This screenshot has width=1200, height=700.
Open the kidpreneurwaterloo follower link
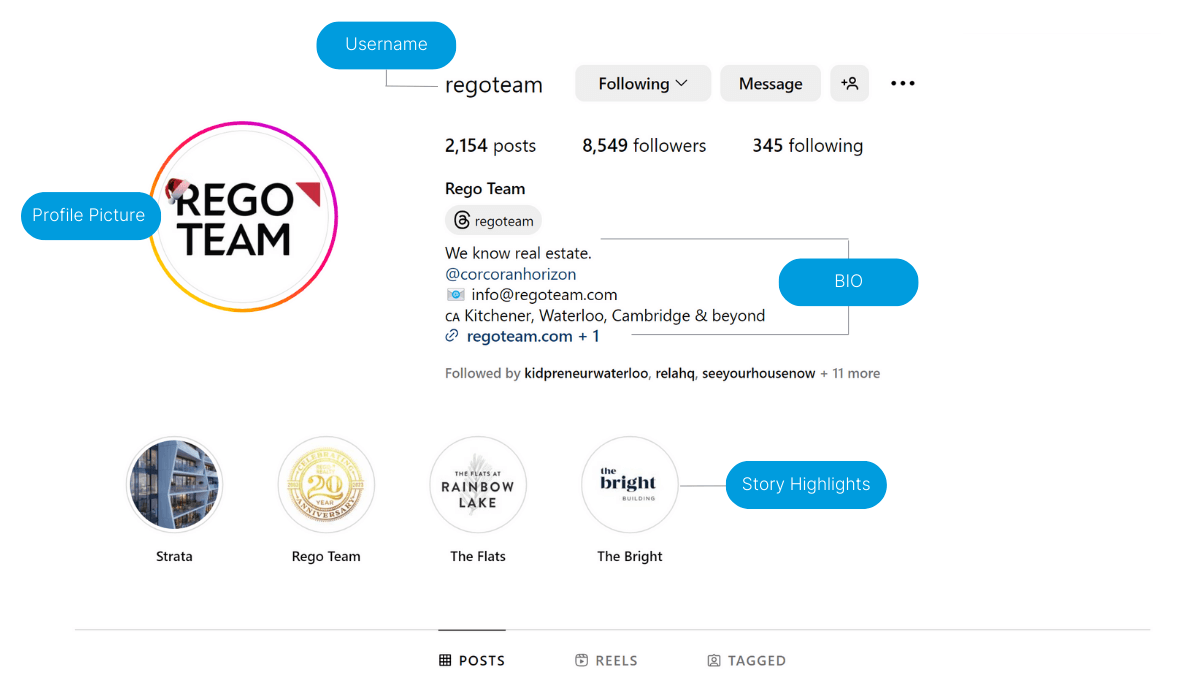point(586,374)
